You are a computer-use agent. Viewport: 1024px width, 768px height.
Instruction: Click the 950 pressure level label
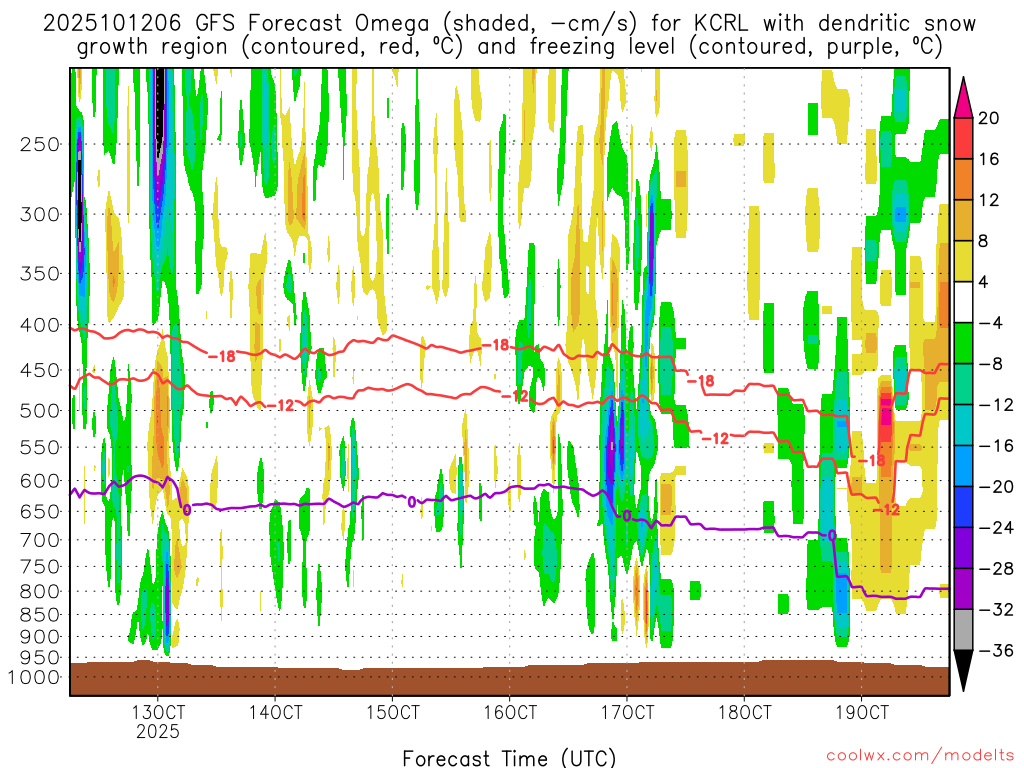[x=40, y=658]
